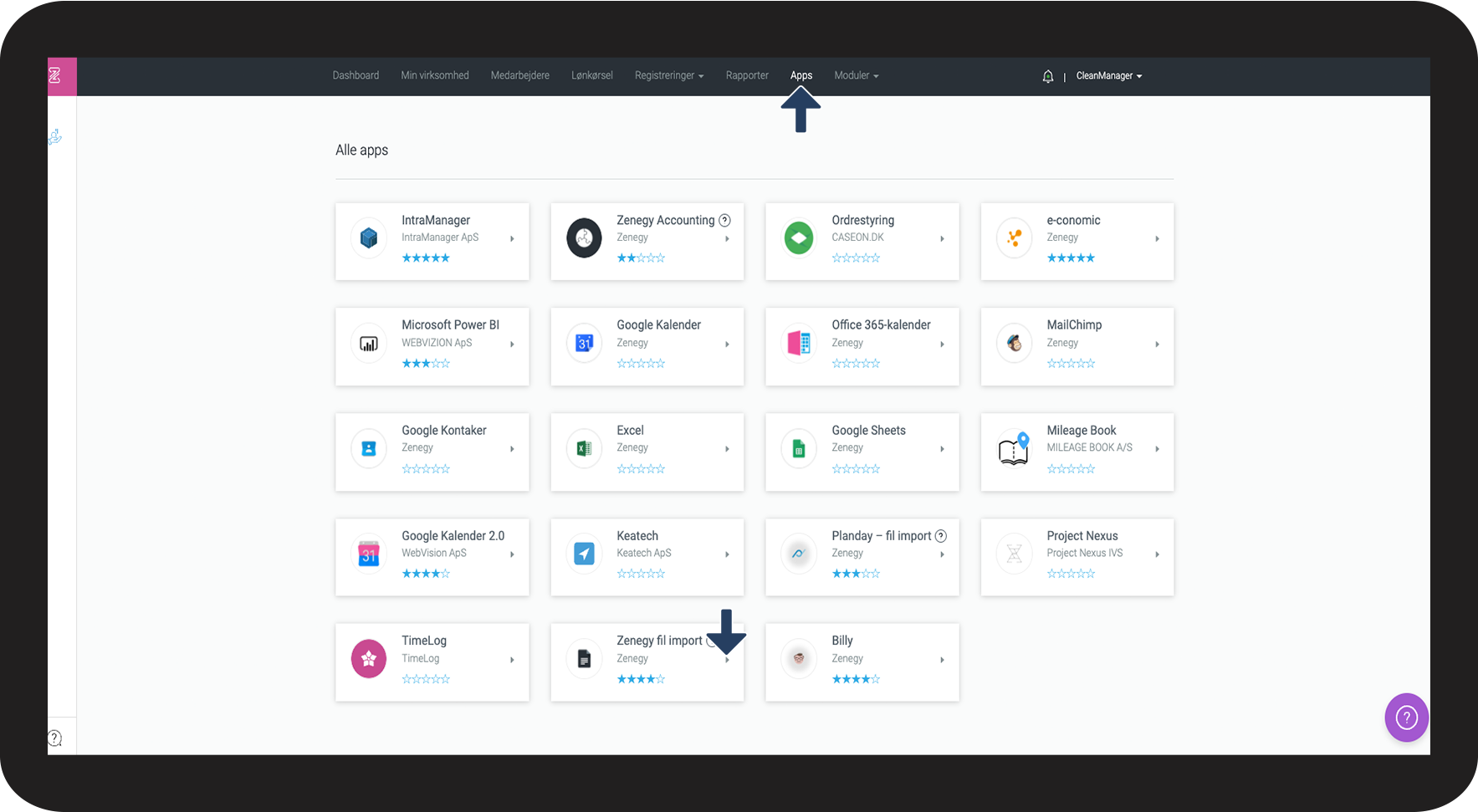This screenshot has height=812, width=1478.
Task: Expand the Ordrestyring card arrow
Action: (942, 239)
